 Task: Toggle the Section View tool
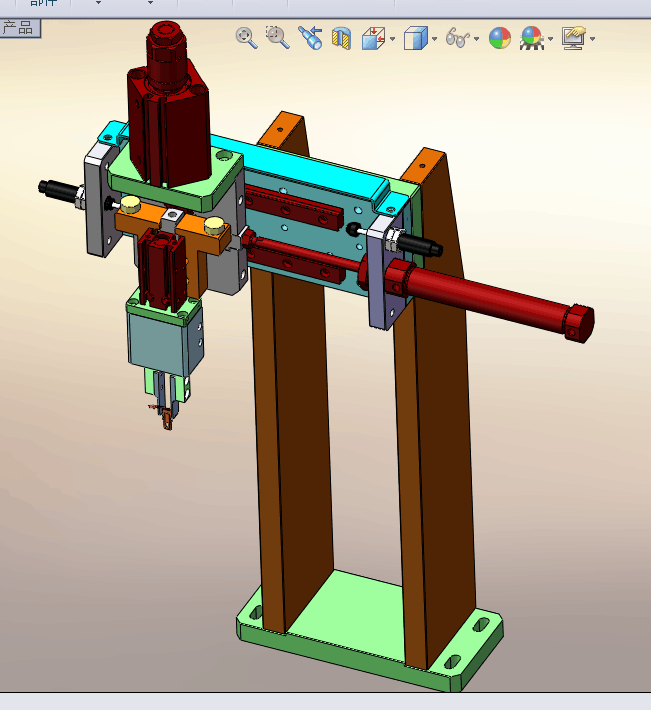tap(341, 38)
